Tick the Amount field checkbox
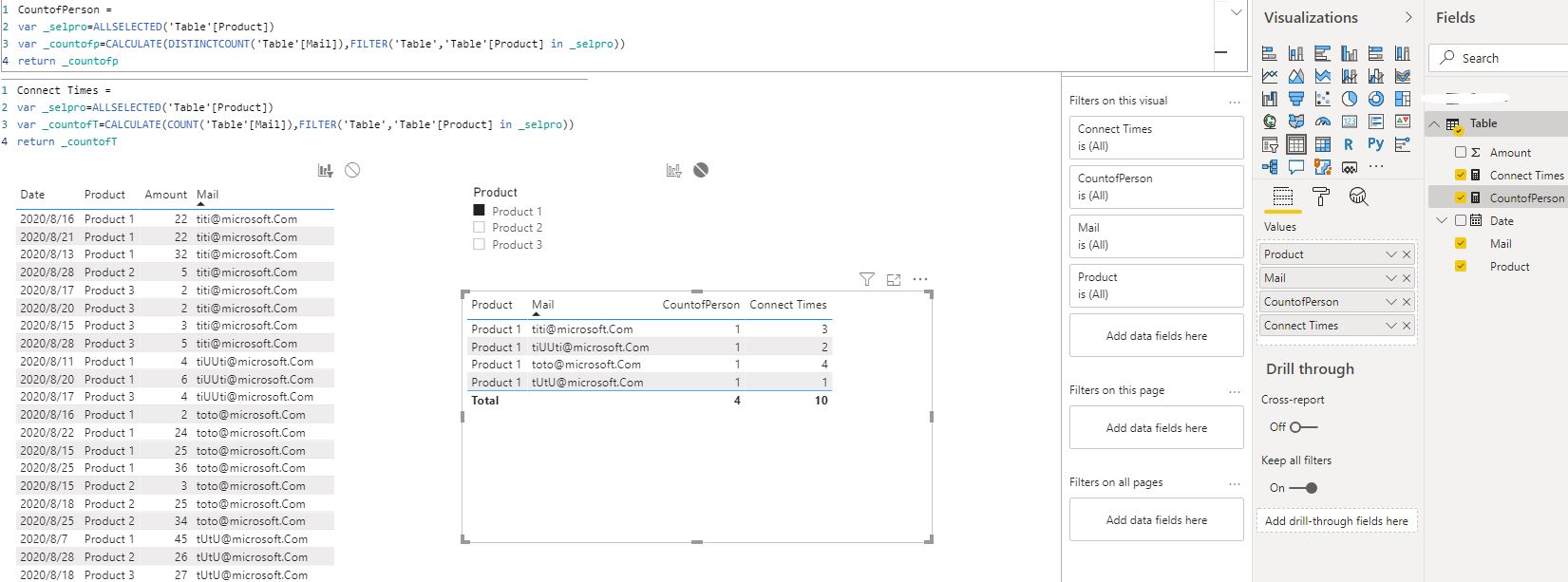 coord(1461,152)
